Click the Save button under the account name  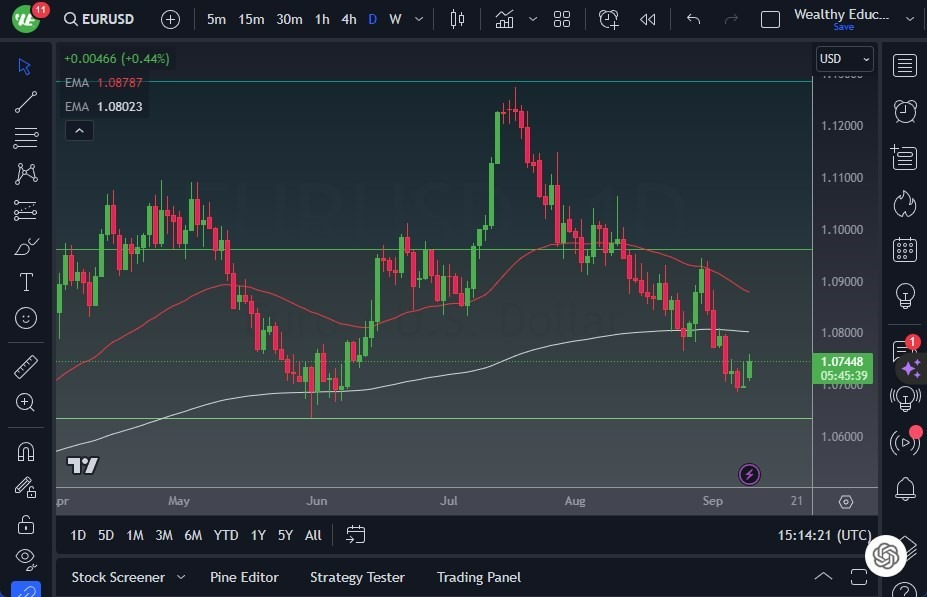845,27
